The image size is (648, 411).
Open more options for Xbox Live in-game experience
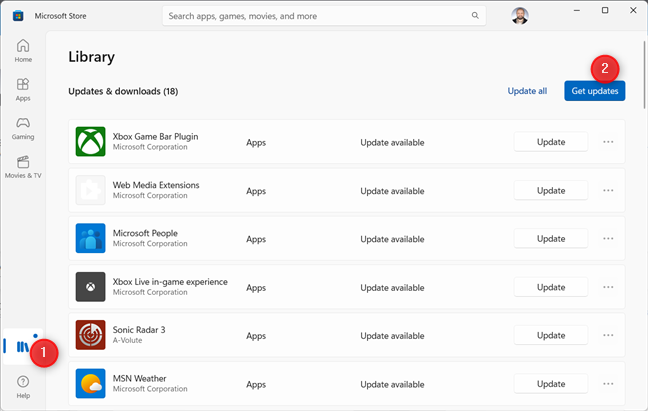tap(608, 287)
